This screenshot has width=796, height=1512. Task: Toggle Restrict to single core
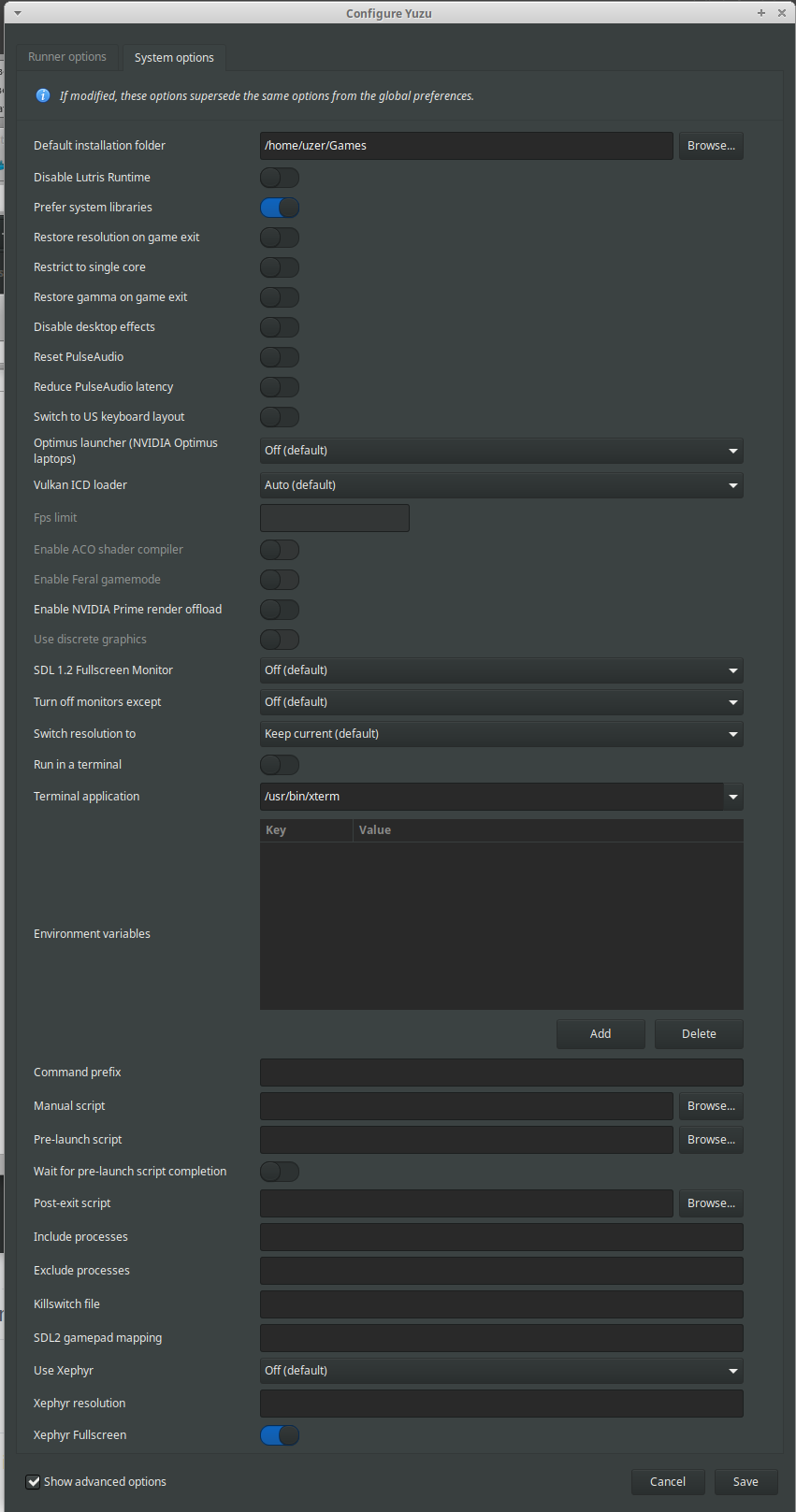[280, 267]
